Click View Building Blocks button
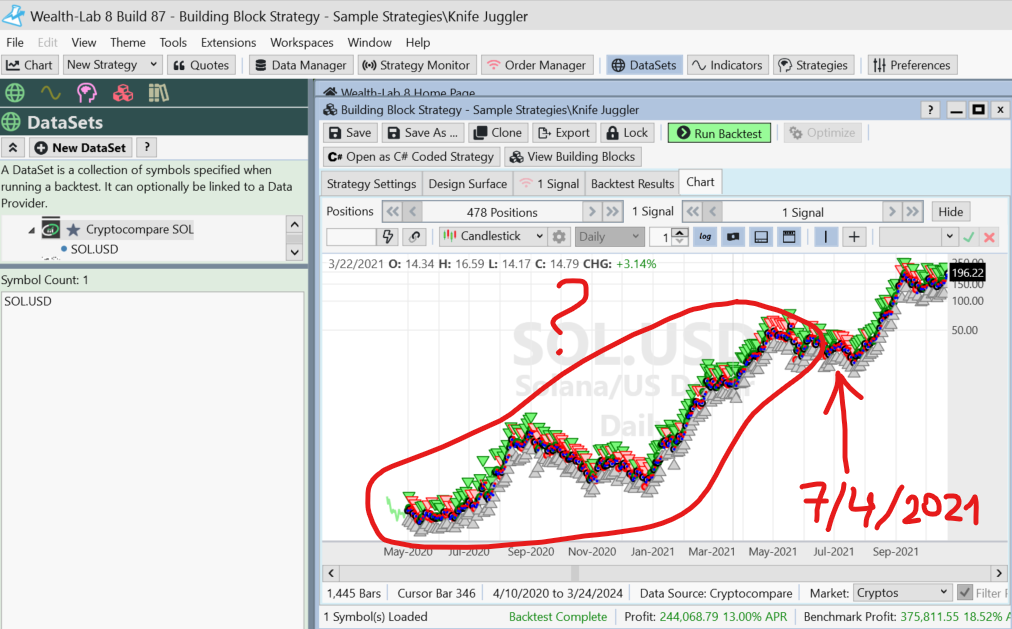The height and width of the screenshot is (629, 1012). point(573,157)
